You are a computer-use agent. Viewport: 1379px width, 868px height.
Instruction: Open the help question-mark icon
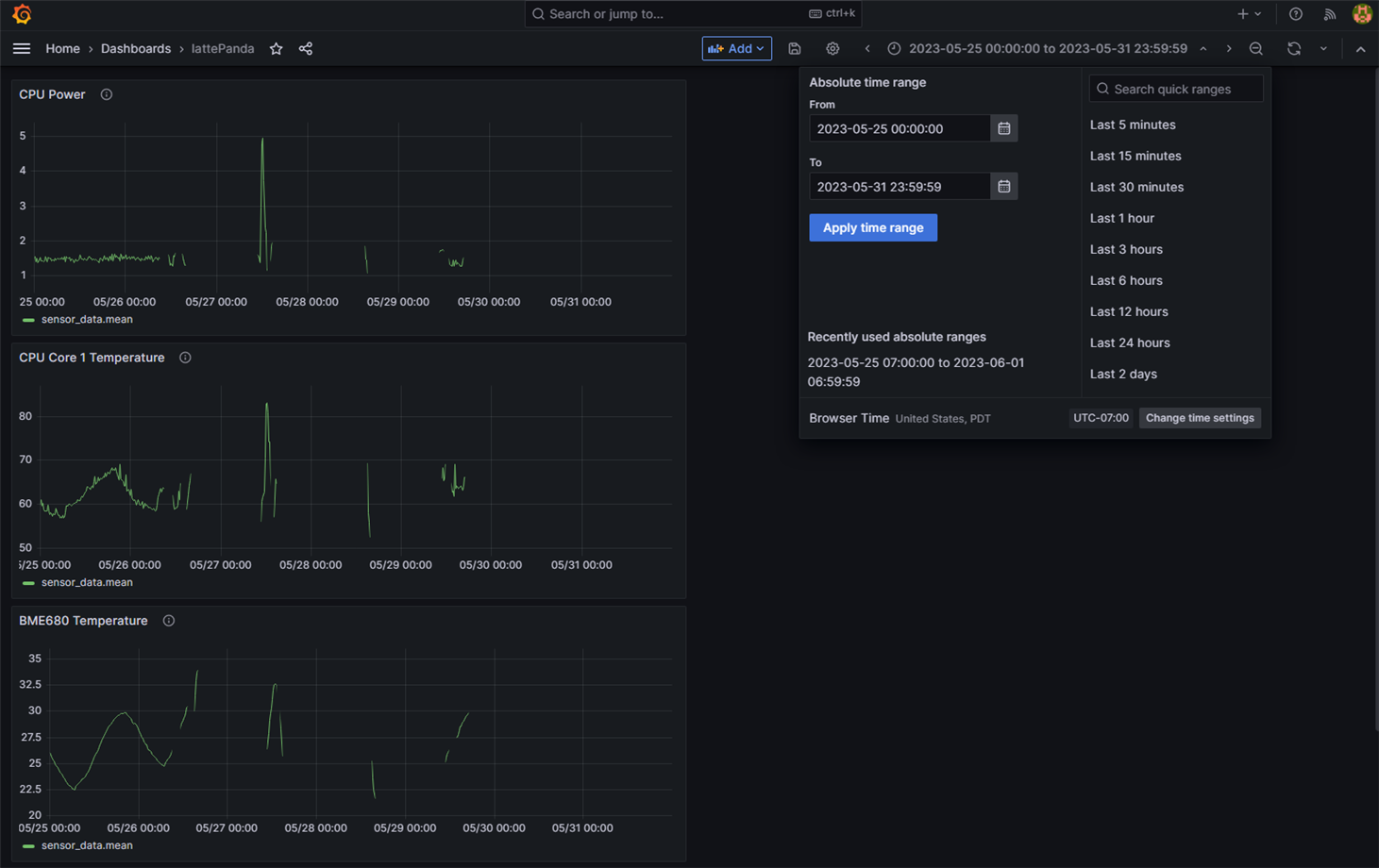coord(1296,14)
